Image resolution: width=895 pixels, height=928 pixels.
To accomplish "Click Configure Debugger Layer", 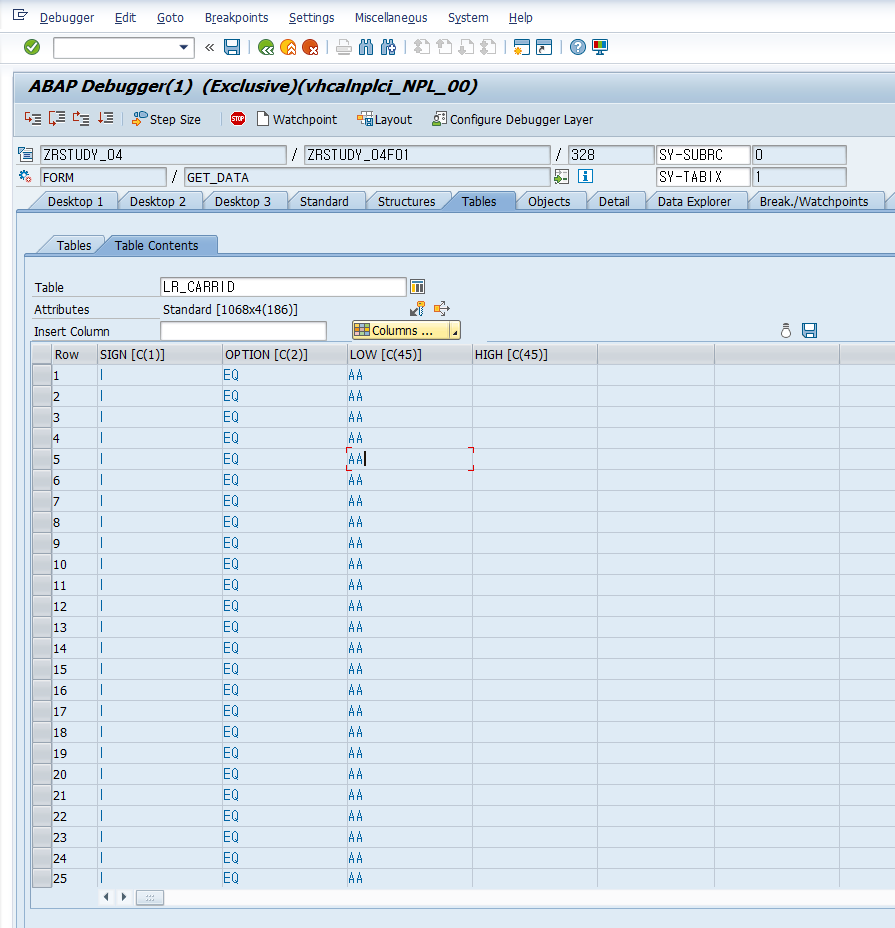I will [x=512, y=119].
